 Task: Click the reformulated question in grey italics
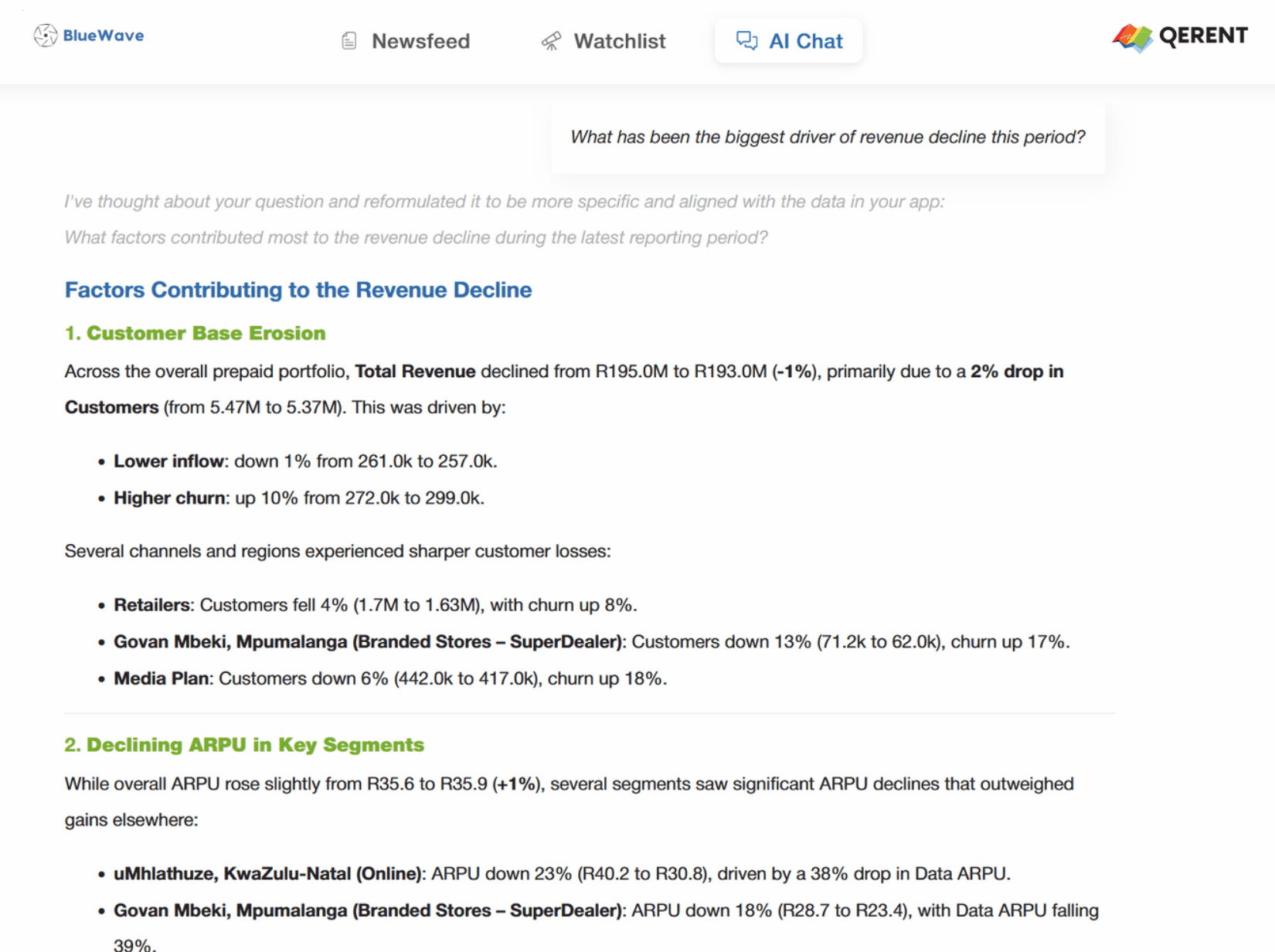pos(416,237)
